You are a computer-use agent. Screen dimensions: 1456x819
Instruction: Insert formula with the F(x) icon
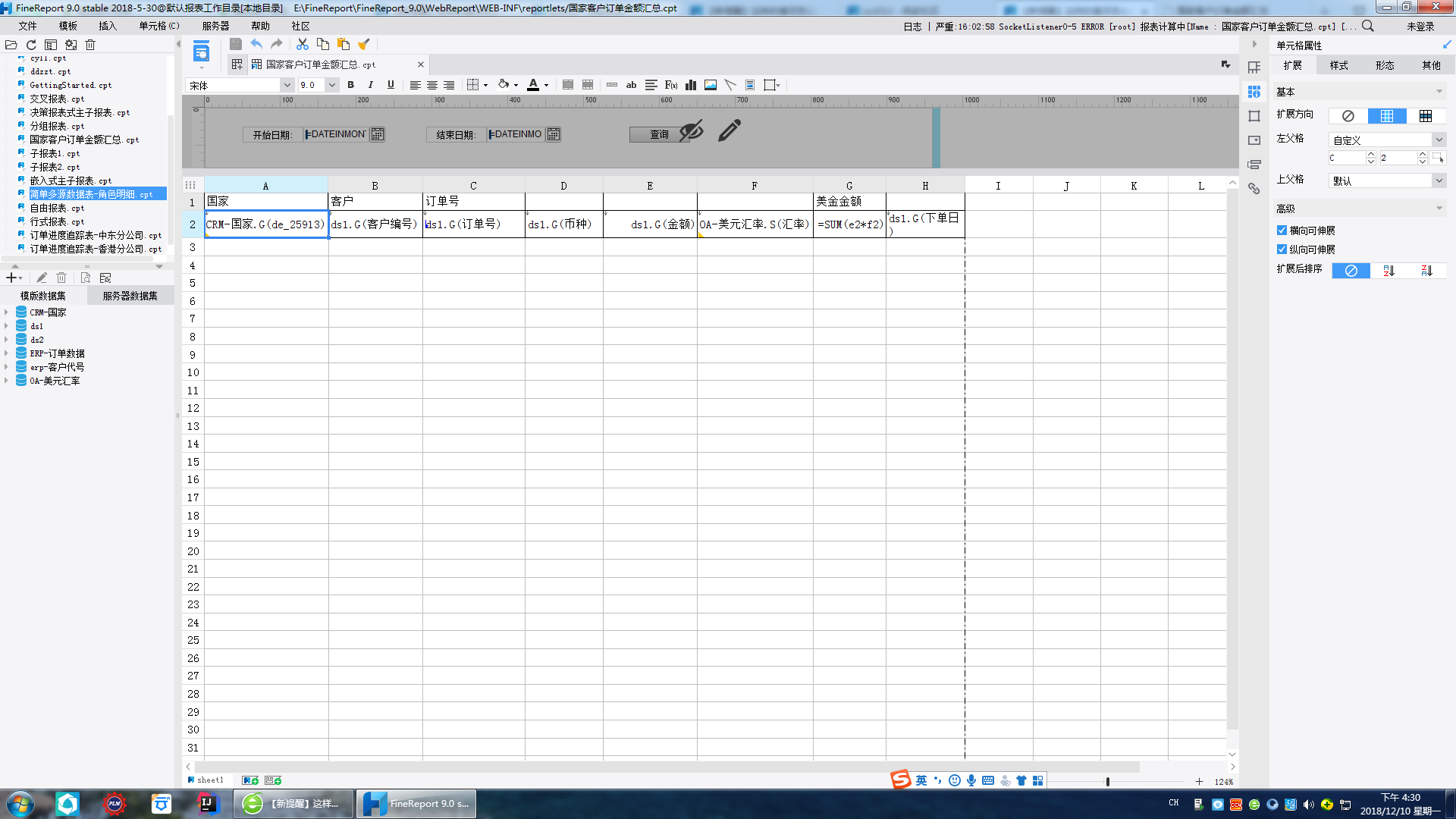click(670, 85)
